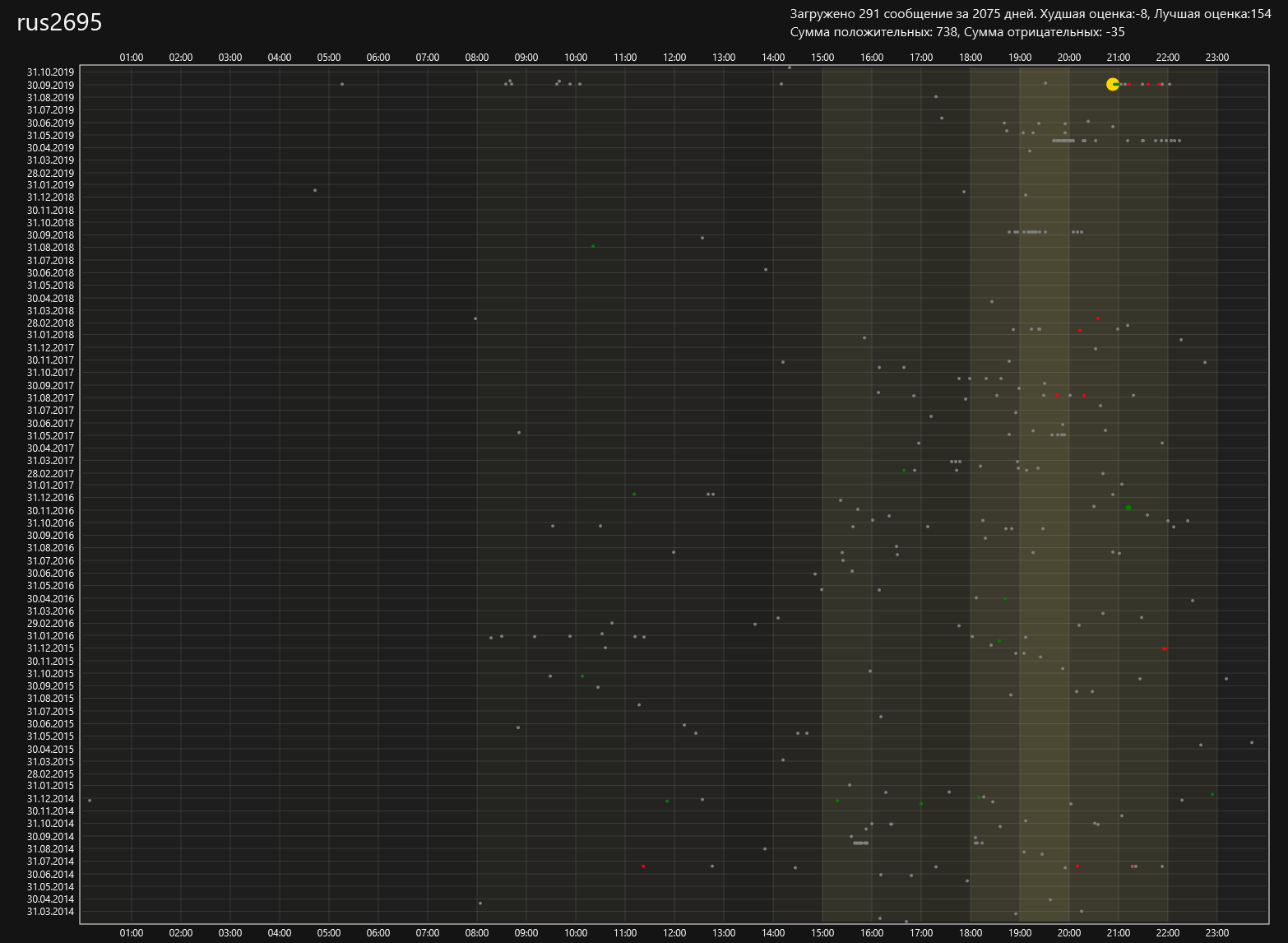This screenshot has width=1288, height=943.
Task: Click the 28.02.2018 date label
Action: (x=50, y=323)
